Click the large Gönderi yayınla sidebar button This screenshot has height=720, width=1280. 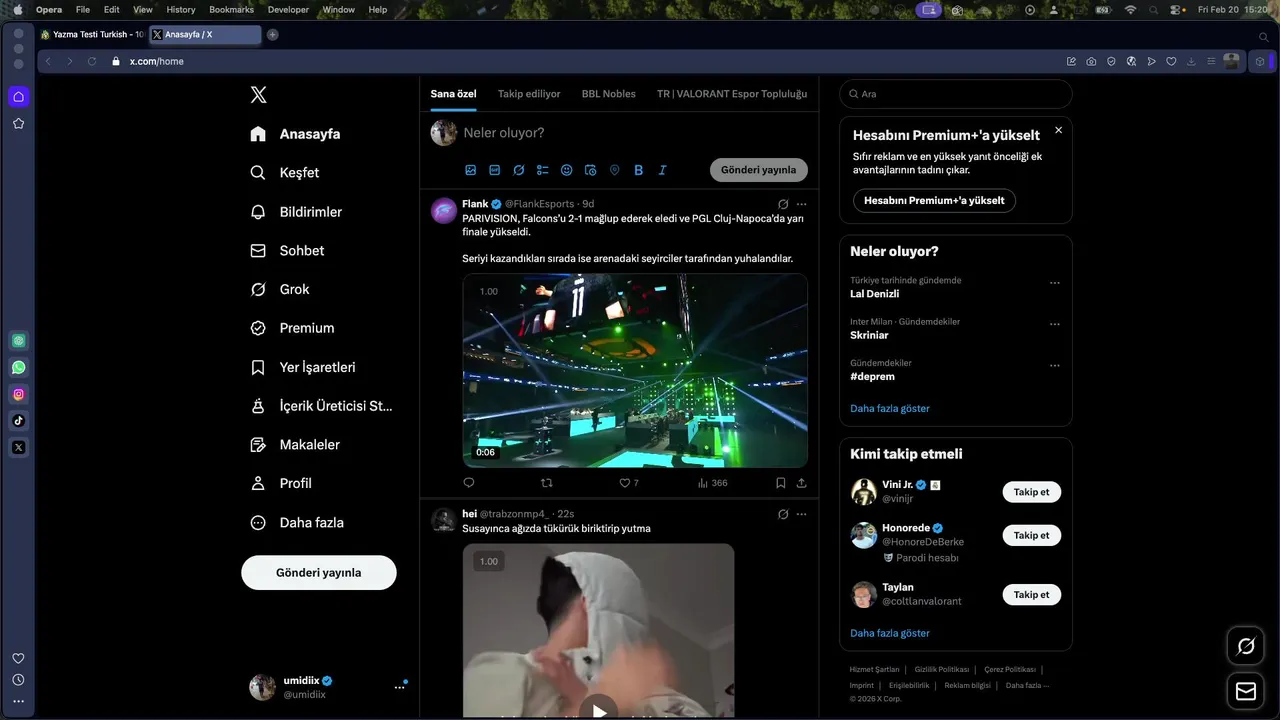[319, 573]
